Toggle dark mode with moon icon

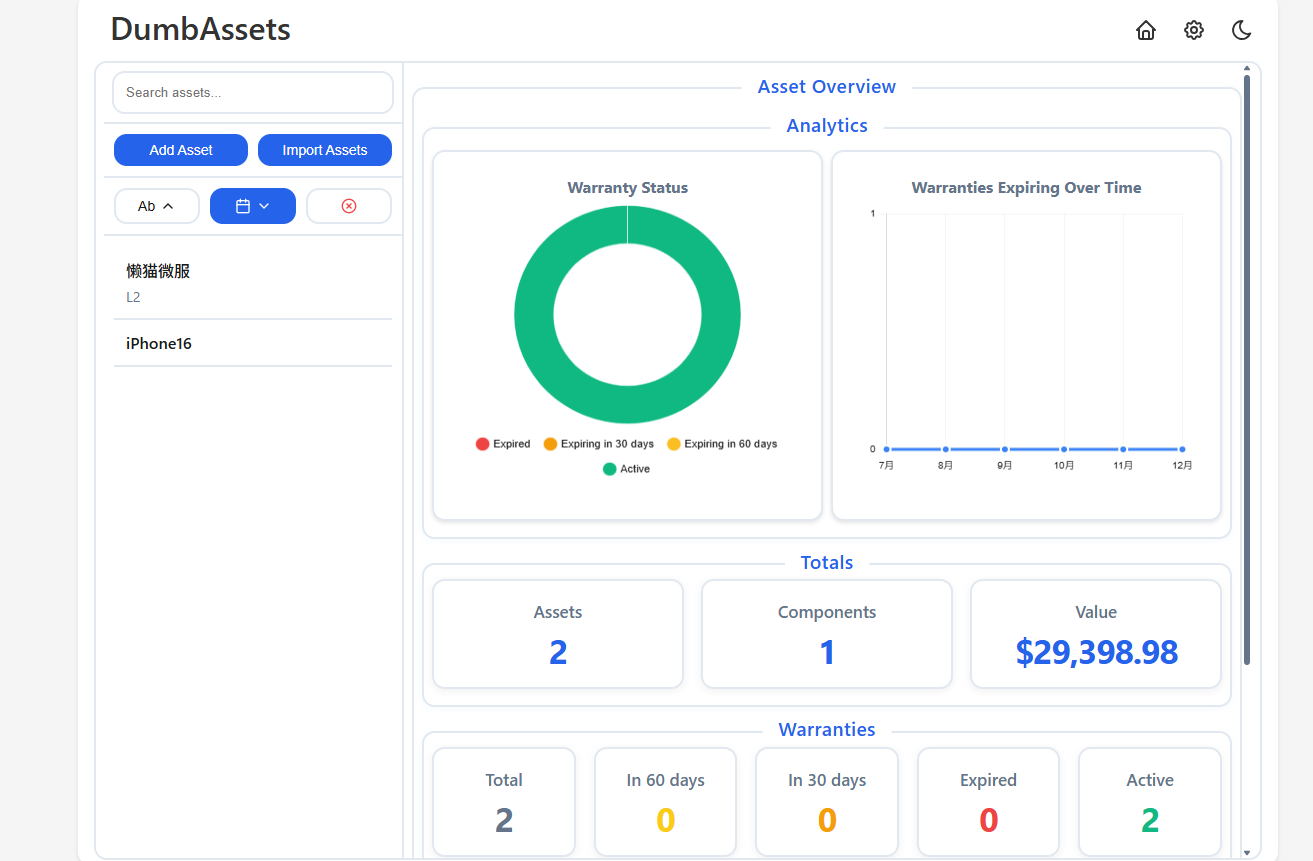[1242, 30]
